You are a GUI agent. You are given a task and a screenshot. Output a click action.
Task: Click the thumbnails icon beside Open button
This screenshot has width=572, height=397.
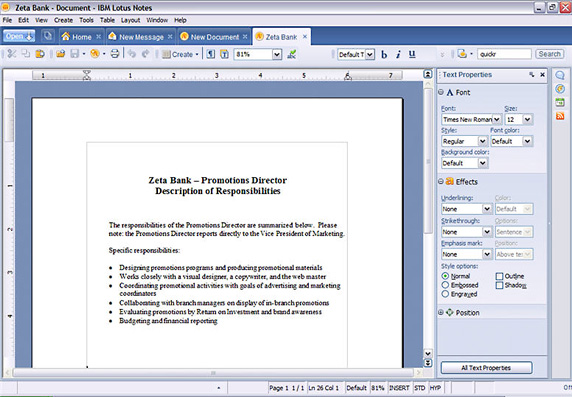click(x=47, y=36)
